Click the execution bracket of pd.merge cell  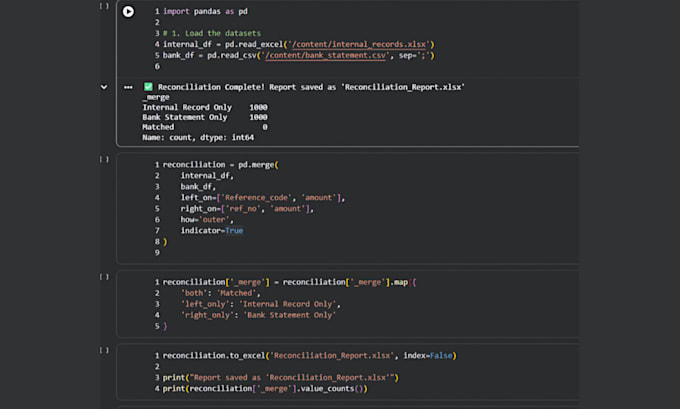click(x=104, y=159)
